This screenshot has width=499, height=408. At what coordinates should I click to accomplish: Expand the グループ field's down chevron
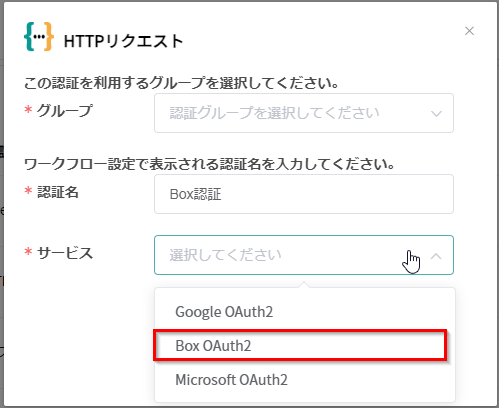coord(436,114)
